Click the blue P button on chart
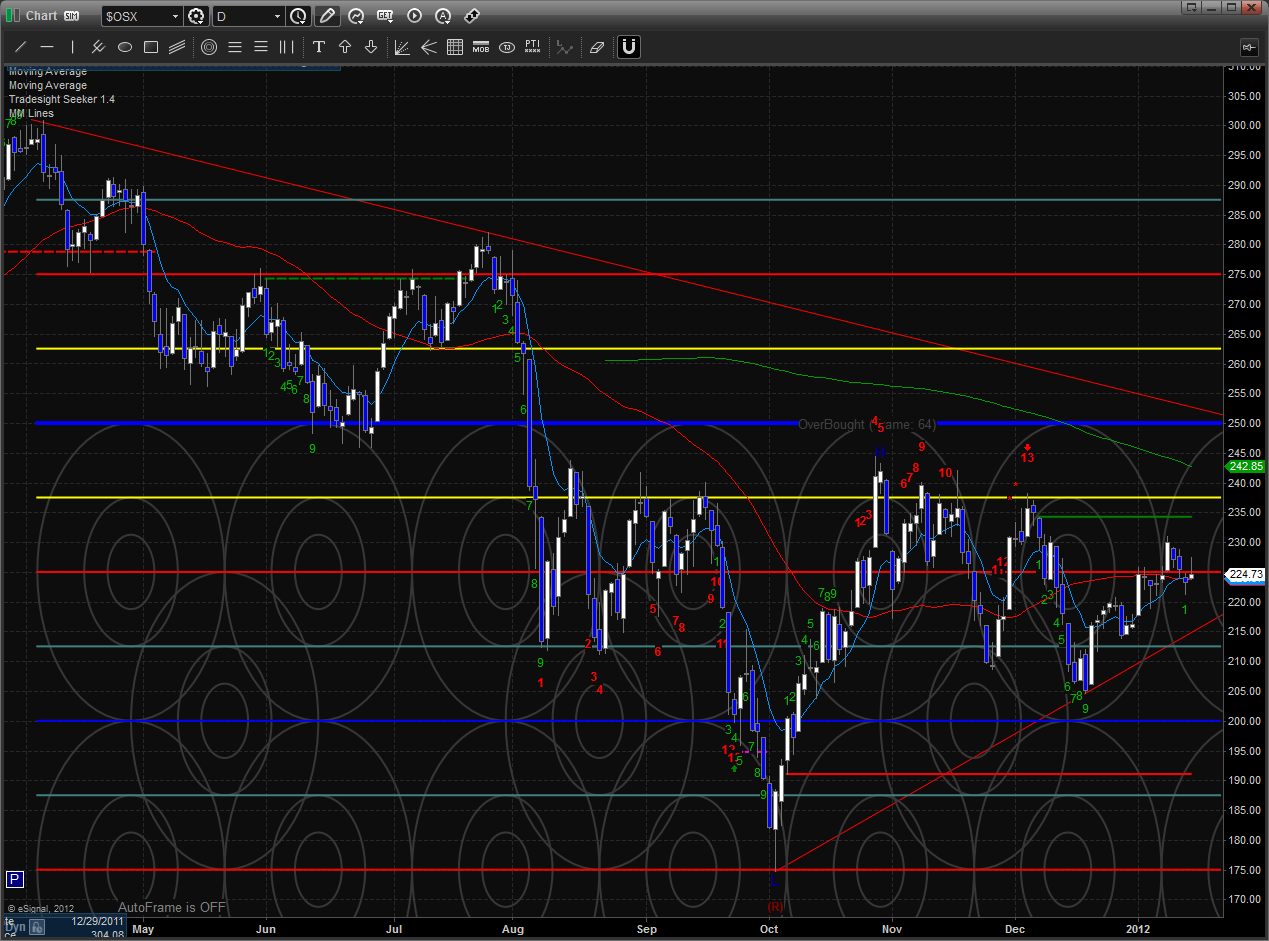The width and height of the screenshot is (1269, 941). tap(14, 880)
